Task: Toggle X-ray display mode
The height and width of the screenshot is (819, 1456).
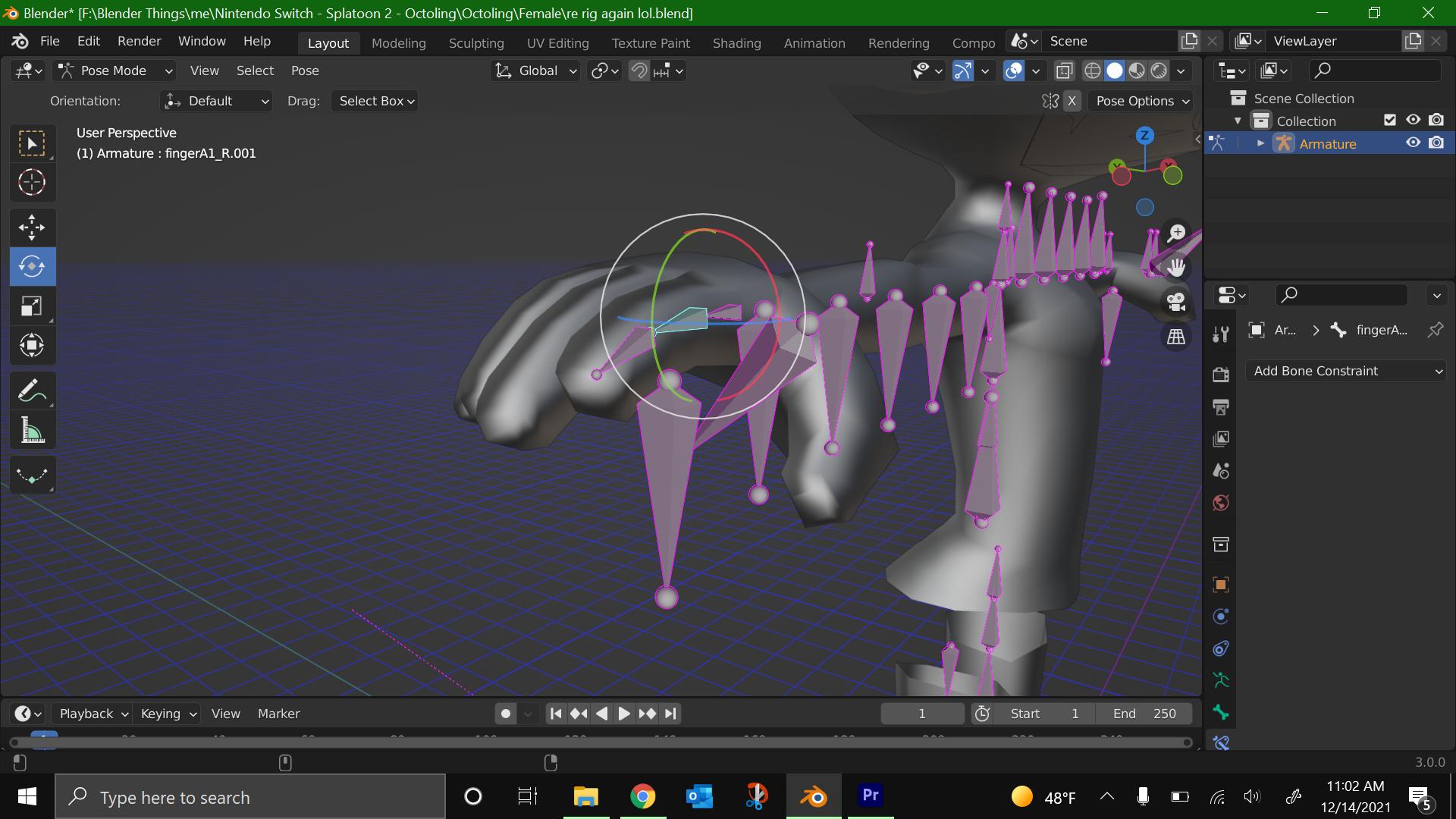Action: pos(1065,71)
